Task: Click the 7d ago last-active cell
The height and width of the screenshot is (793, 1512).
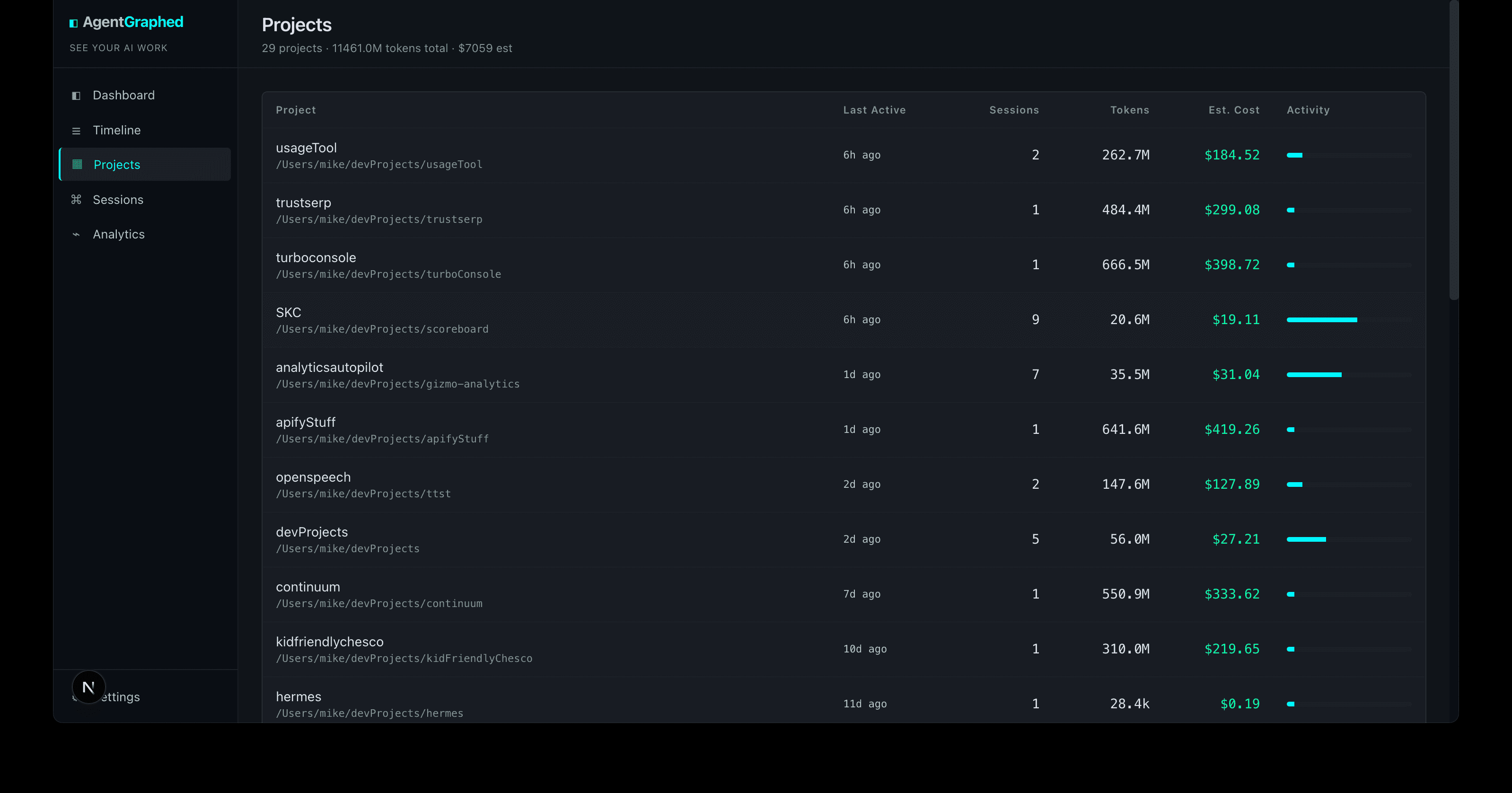Action: 861,594
